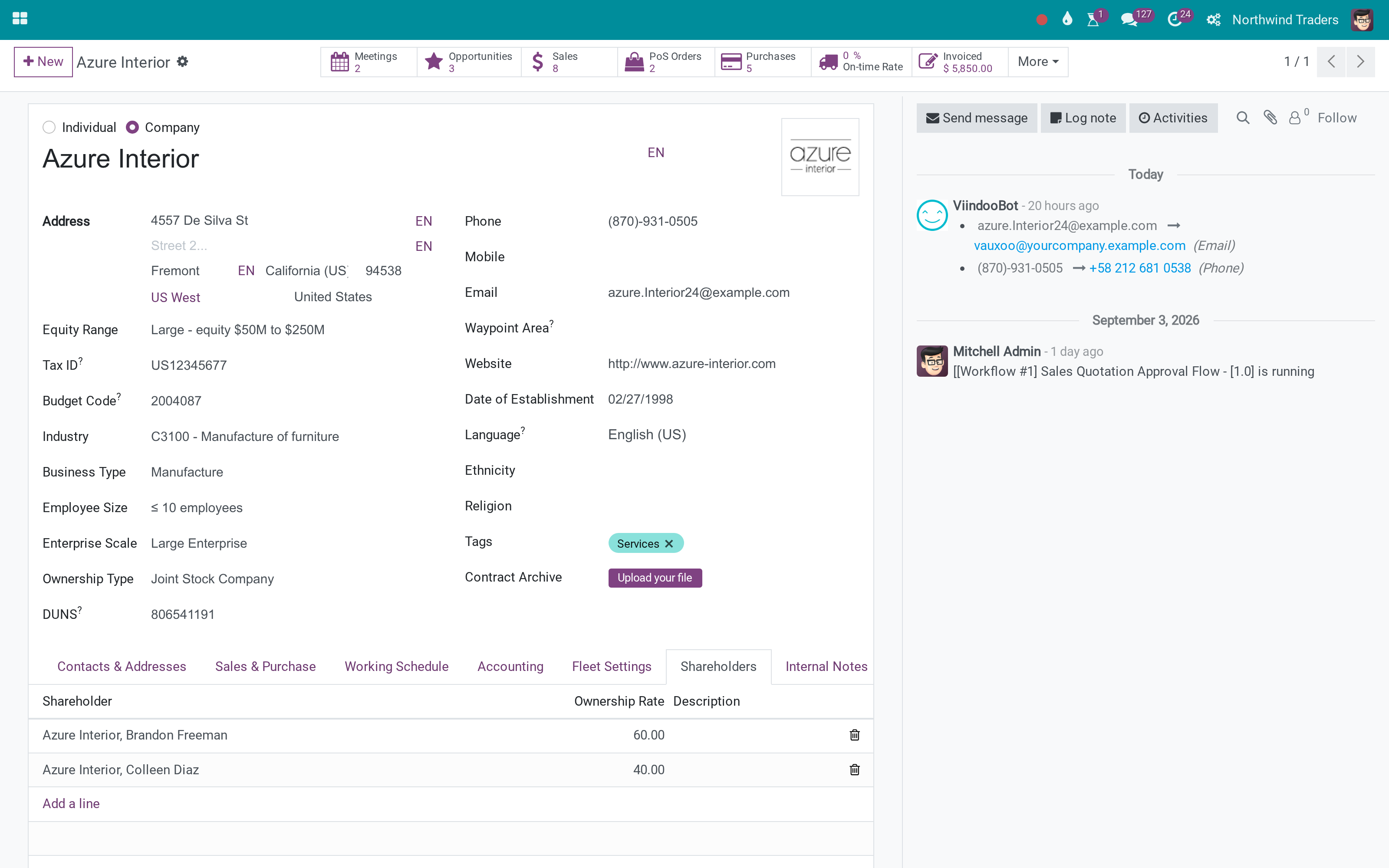The width and height of the screenshot is (1389, 868).
Task: Open the Ownership Type dropdown
Action: click(293, 579)
